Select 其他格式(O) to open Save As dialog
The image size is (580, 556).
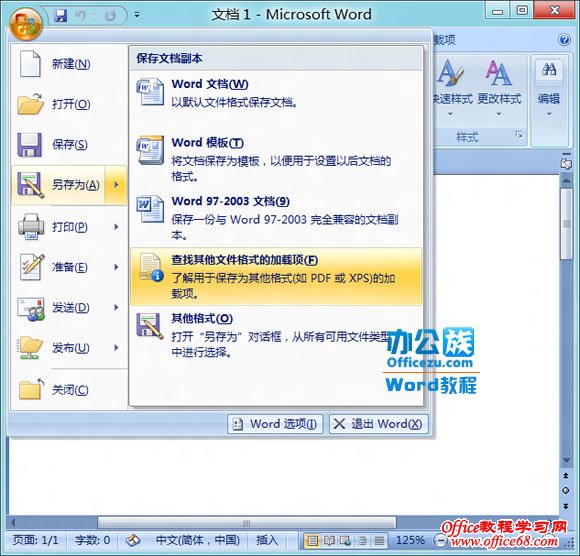tap(276, 335)
